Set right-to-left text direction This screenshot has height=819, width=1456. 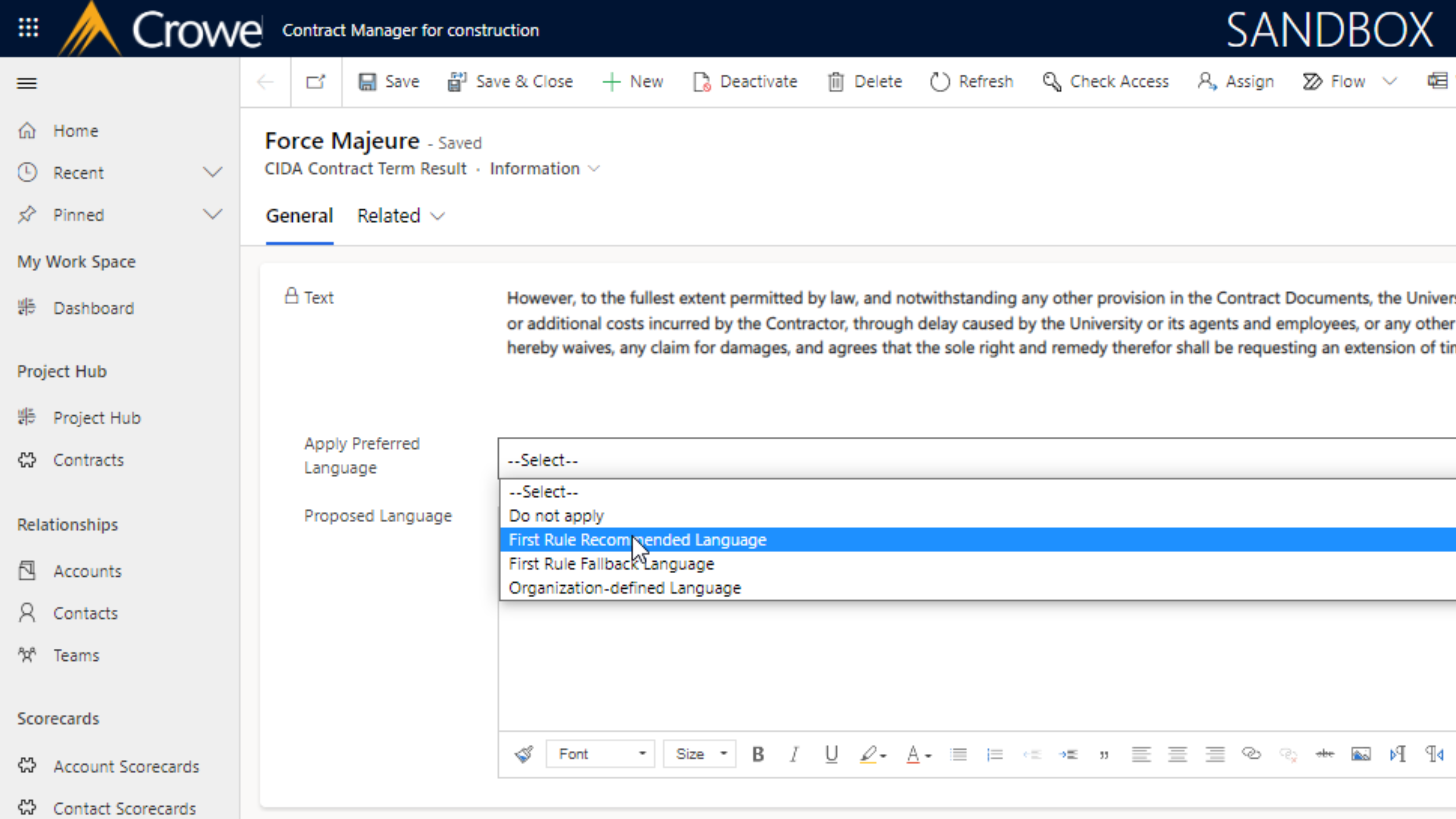(1435, 753)
